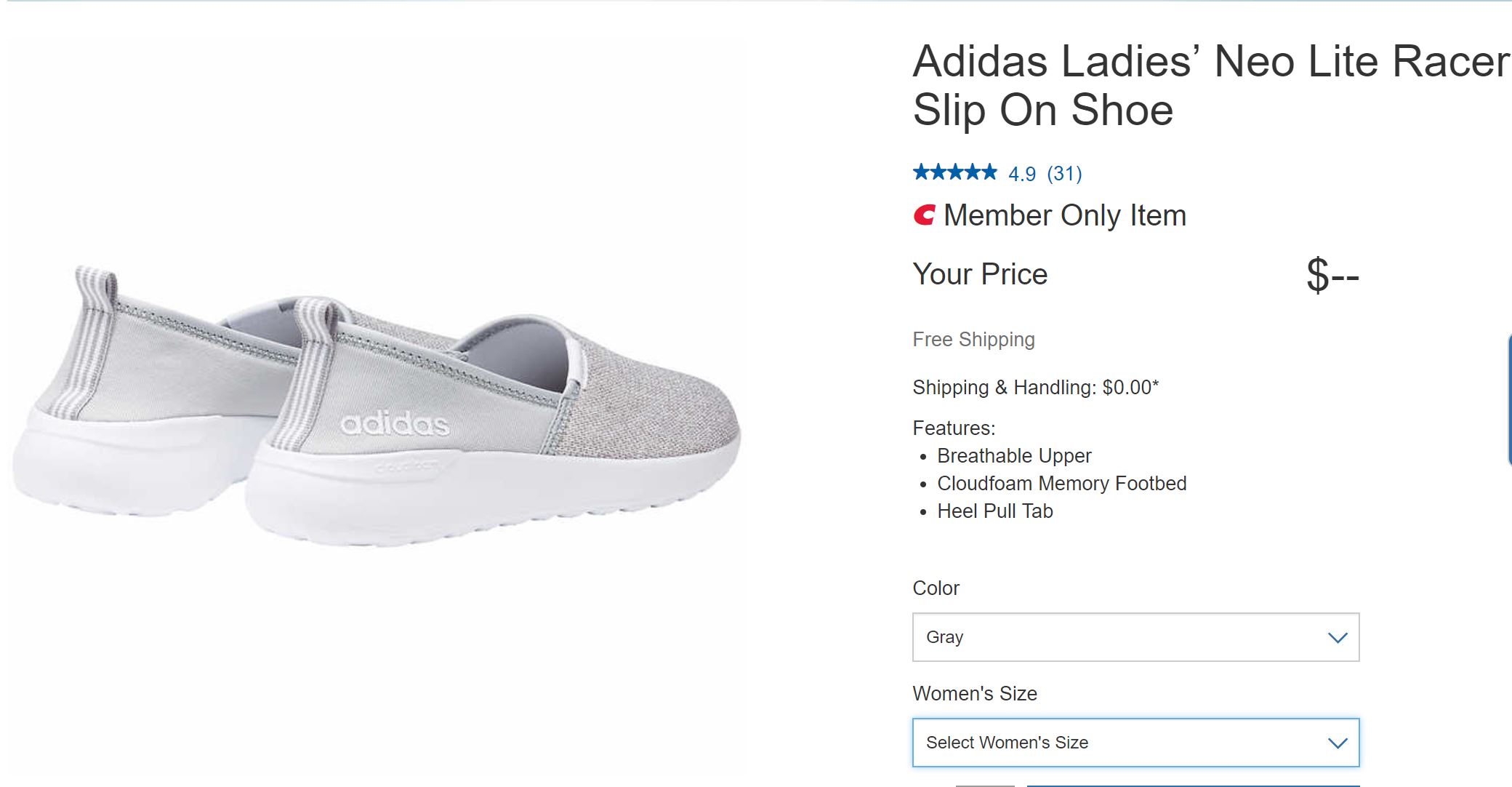Click the Adidas Ladies' Neo Lite Racer title
The width and height of the screenshot is (1512, 787).
(1210, 85)
